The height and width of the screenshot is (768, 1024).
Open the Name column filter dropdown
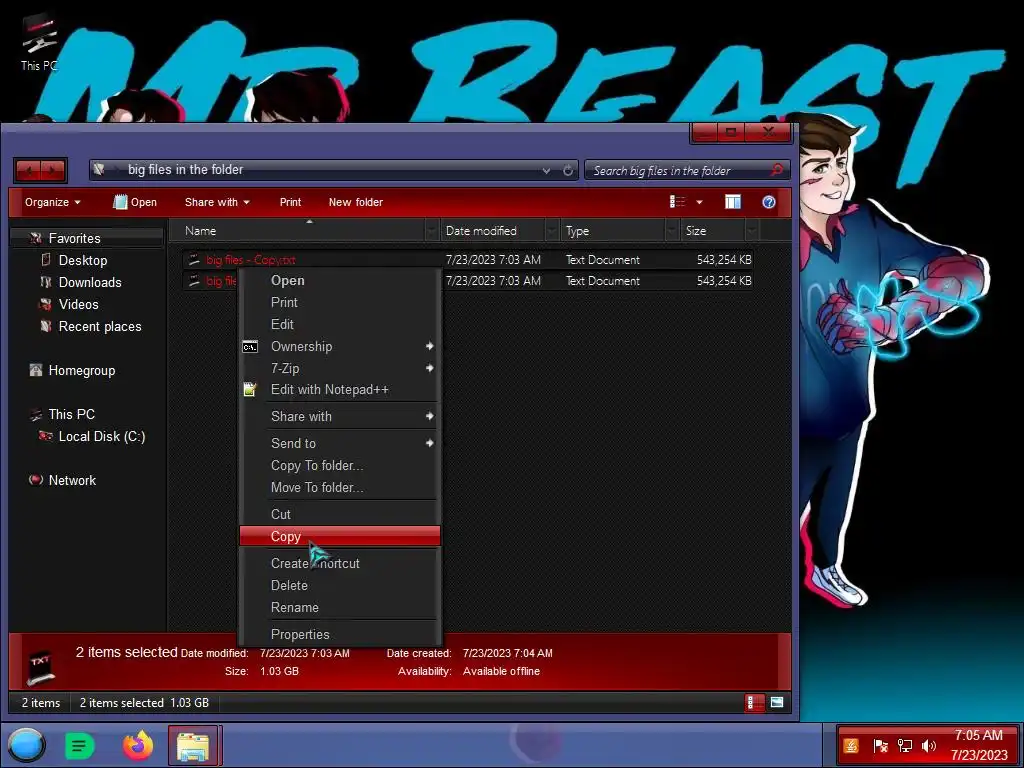coord(431,231)
